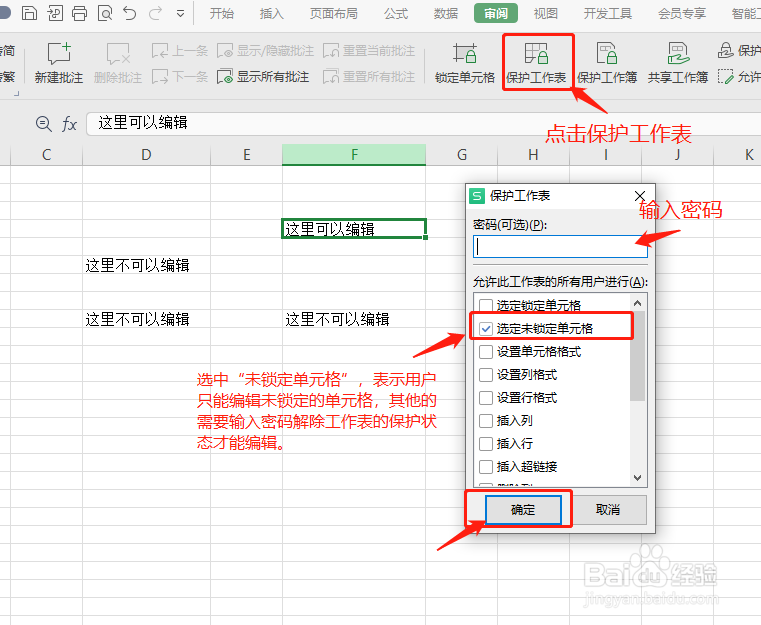761x625 pixels.
Task: Click 显示所有批注 button
Action: (x=263, y=77)
